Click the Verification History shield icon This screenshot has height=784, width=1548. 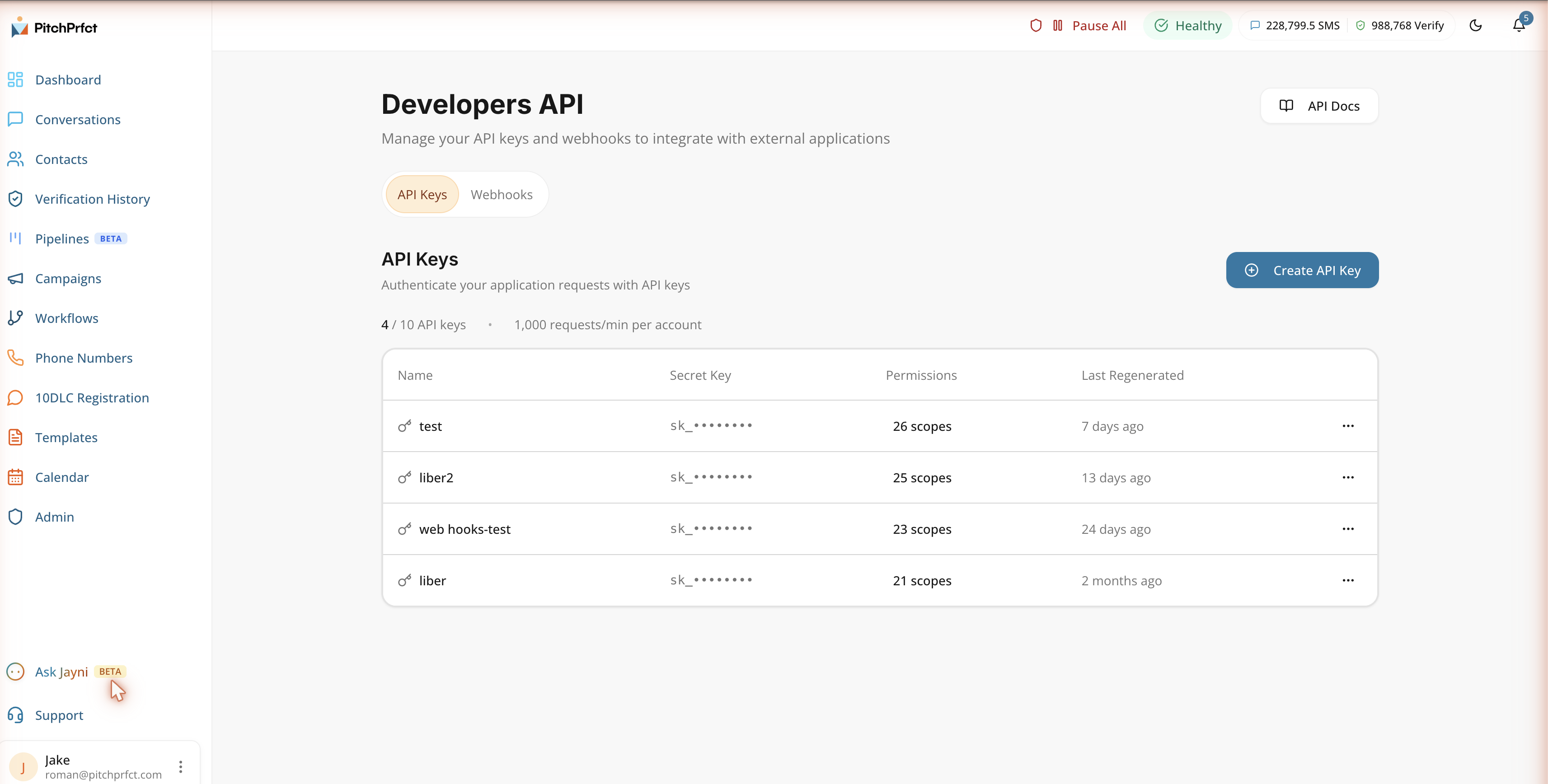[x=16, y=198]
